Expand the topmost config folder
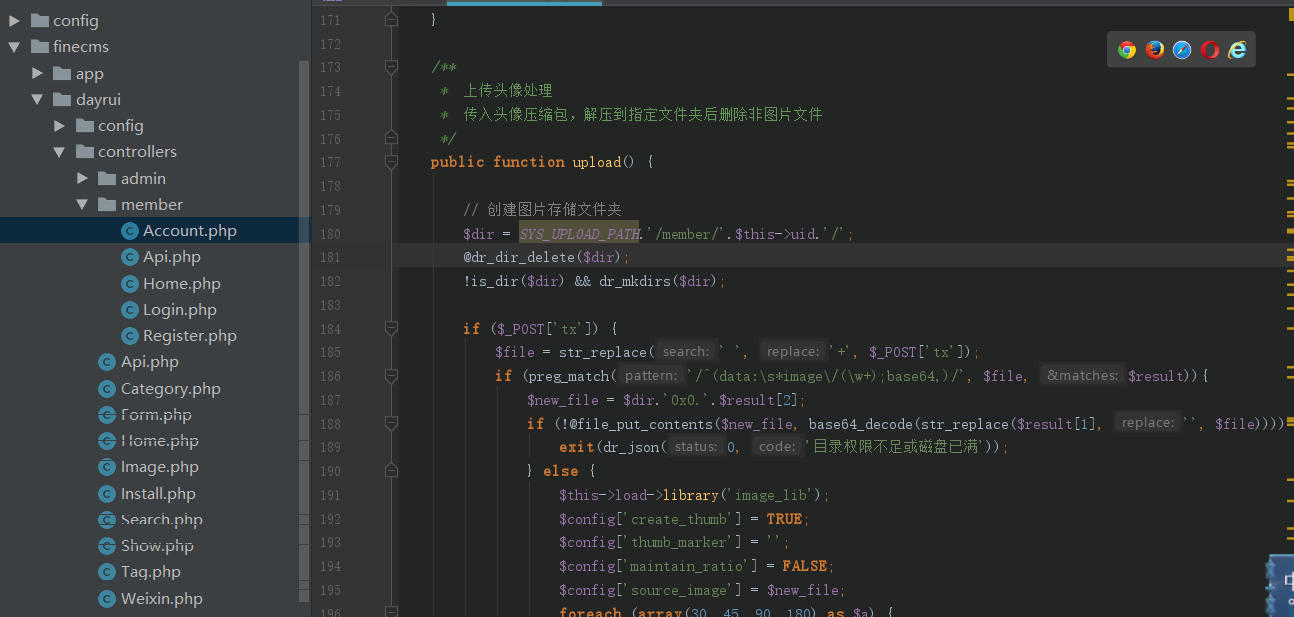The image size is (1294, 617). [x=13, y=19]
